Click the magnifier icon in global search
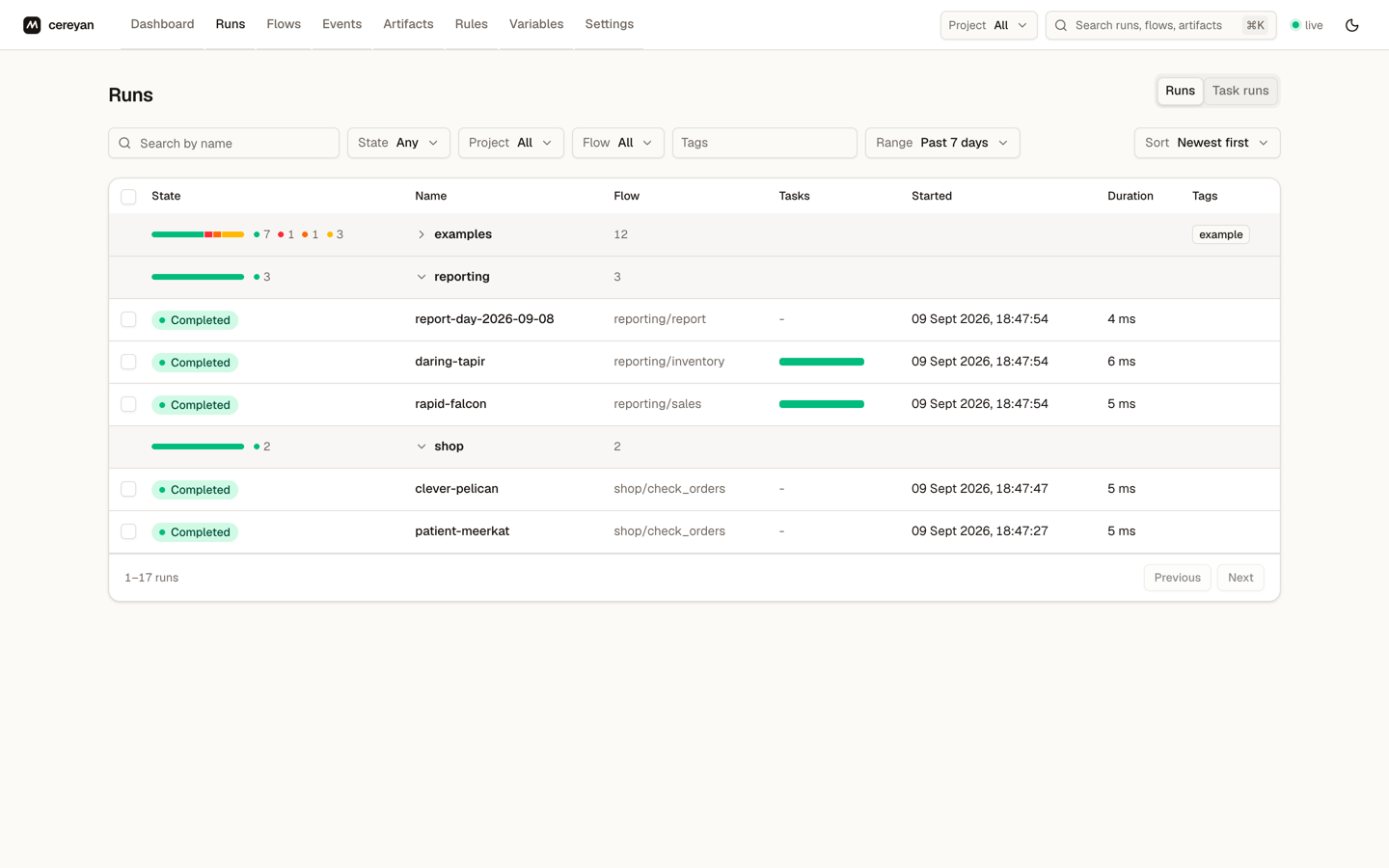Screen dimensions: 1389x868 tap(1061, 25)
